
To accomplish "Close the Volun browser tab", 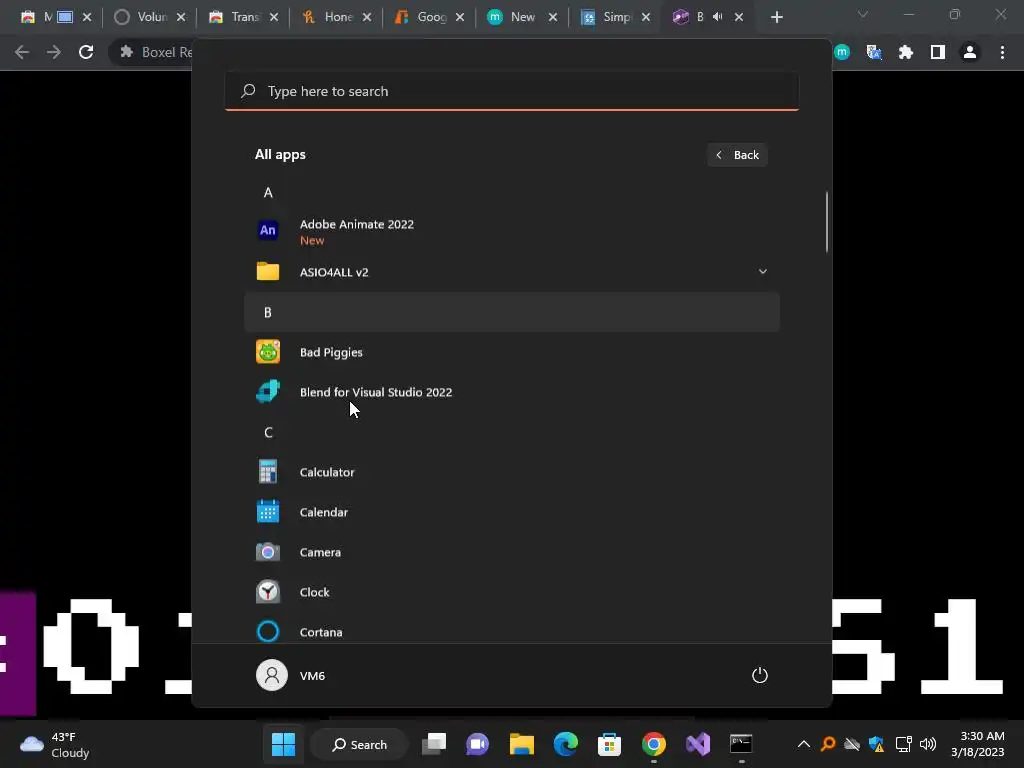I will (181, 17).
